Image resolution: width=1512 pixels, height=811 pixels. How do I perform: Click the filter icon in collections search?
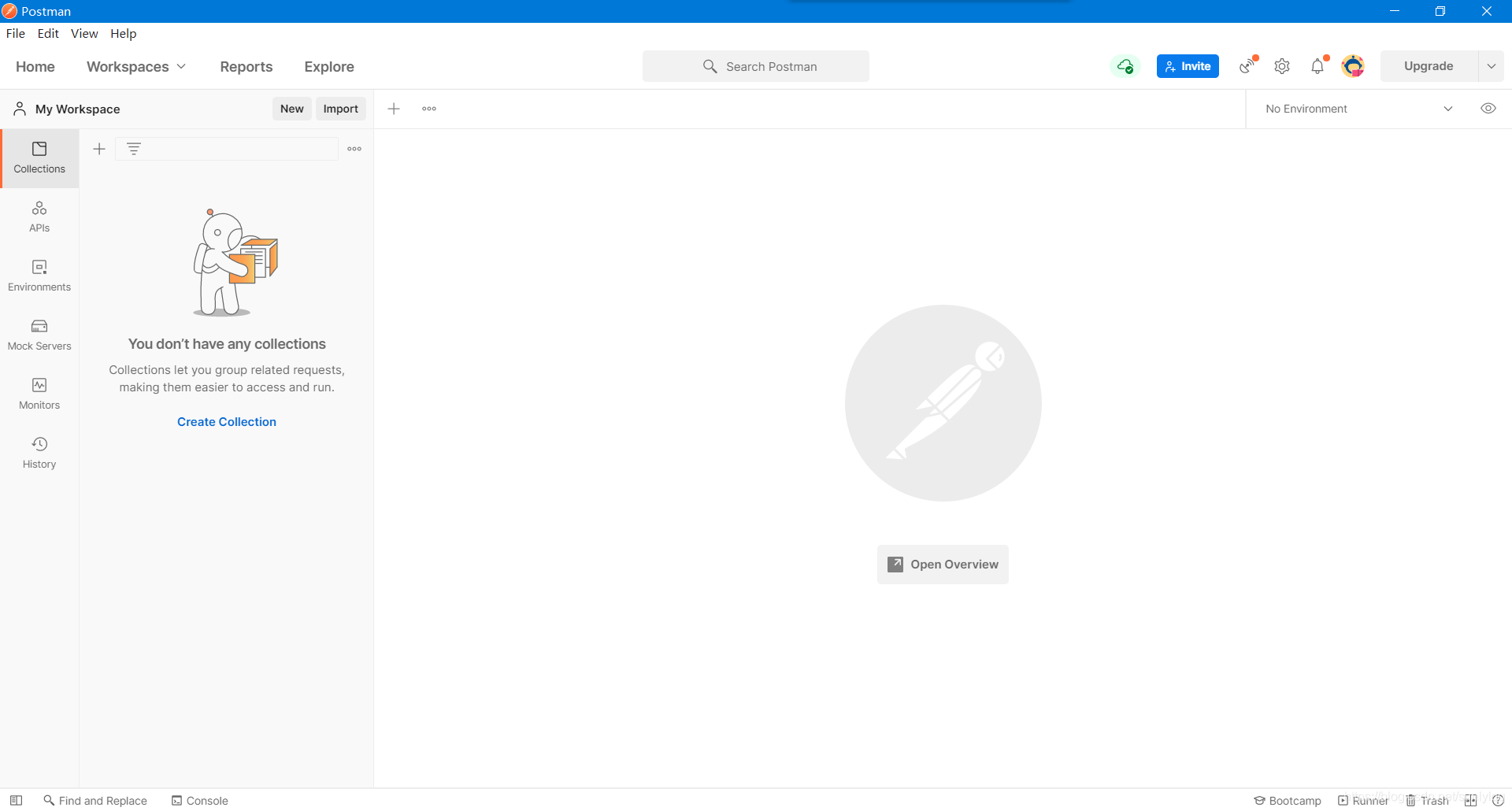(x=134, y=149)
